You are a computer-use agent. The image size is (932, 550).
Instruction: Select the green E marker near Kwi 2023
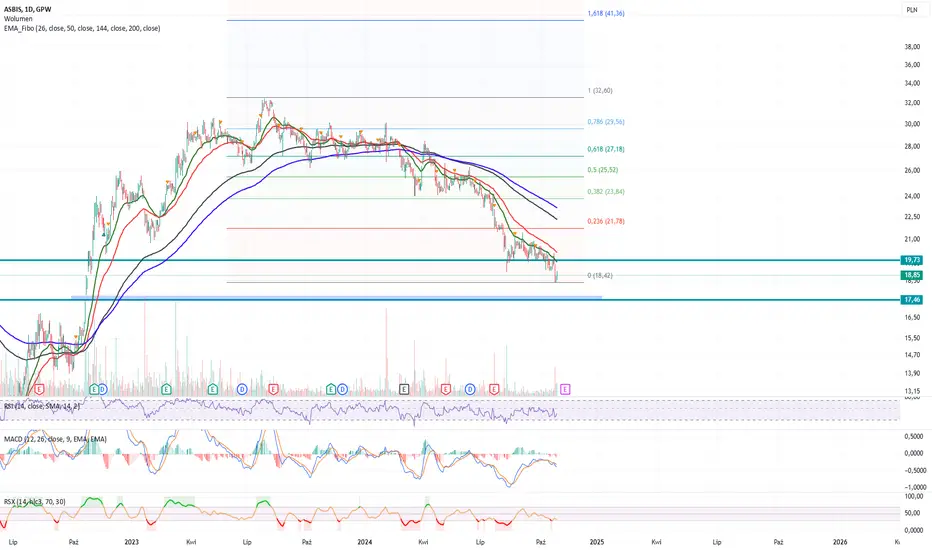coord(213,389)
